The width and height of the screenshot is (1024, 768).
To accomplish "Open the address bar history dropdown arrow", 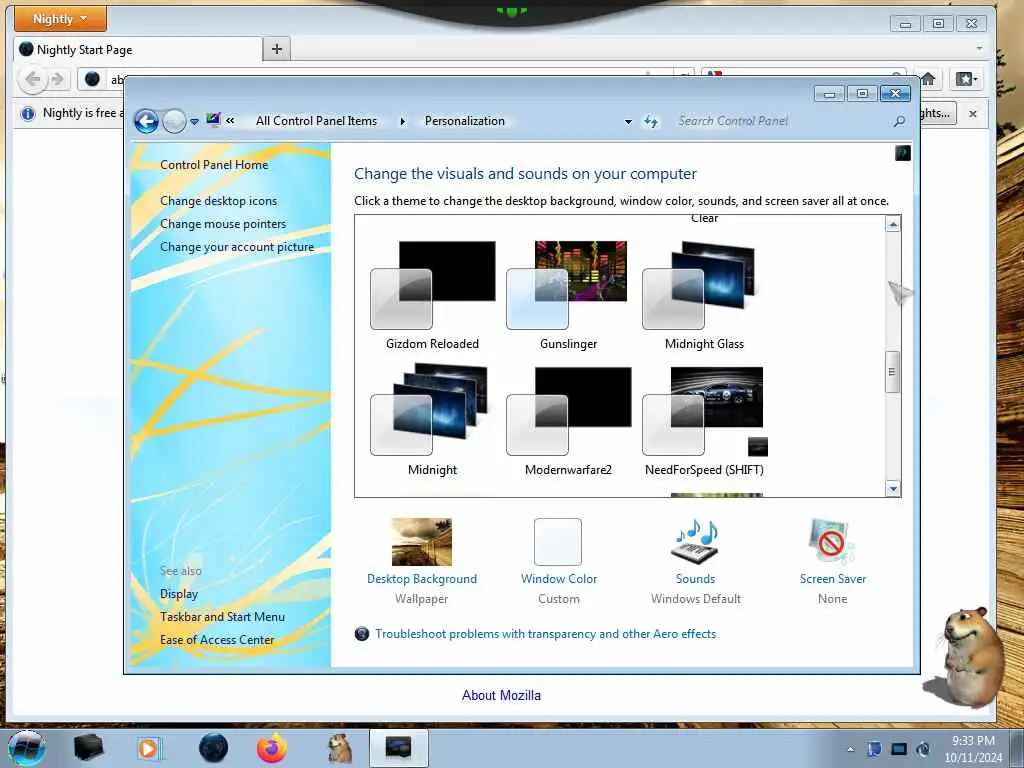I will tap(628, 121).
